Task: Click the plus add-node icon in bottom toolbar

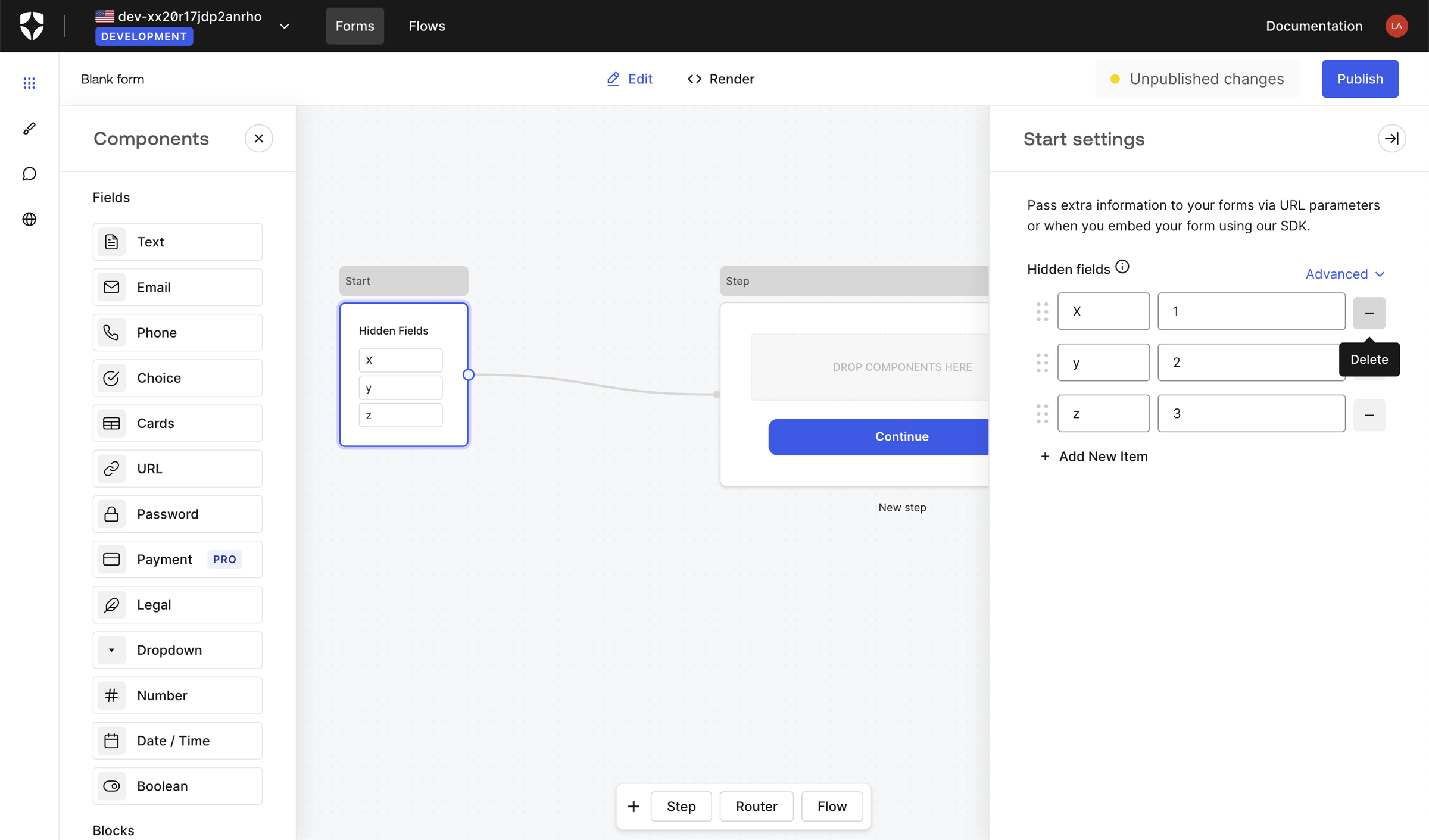Action: click(634, 806)
